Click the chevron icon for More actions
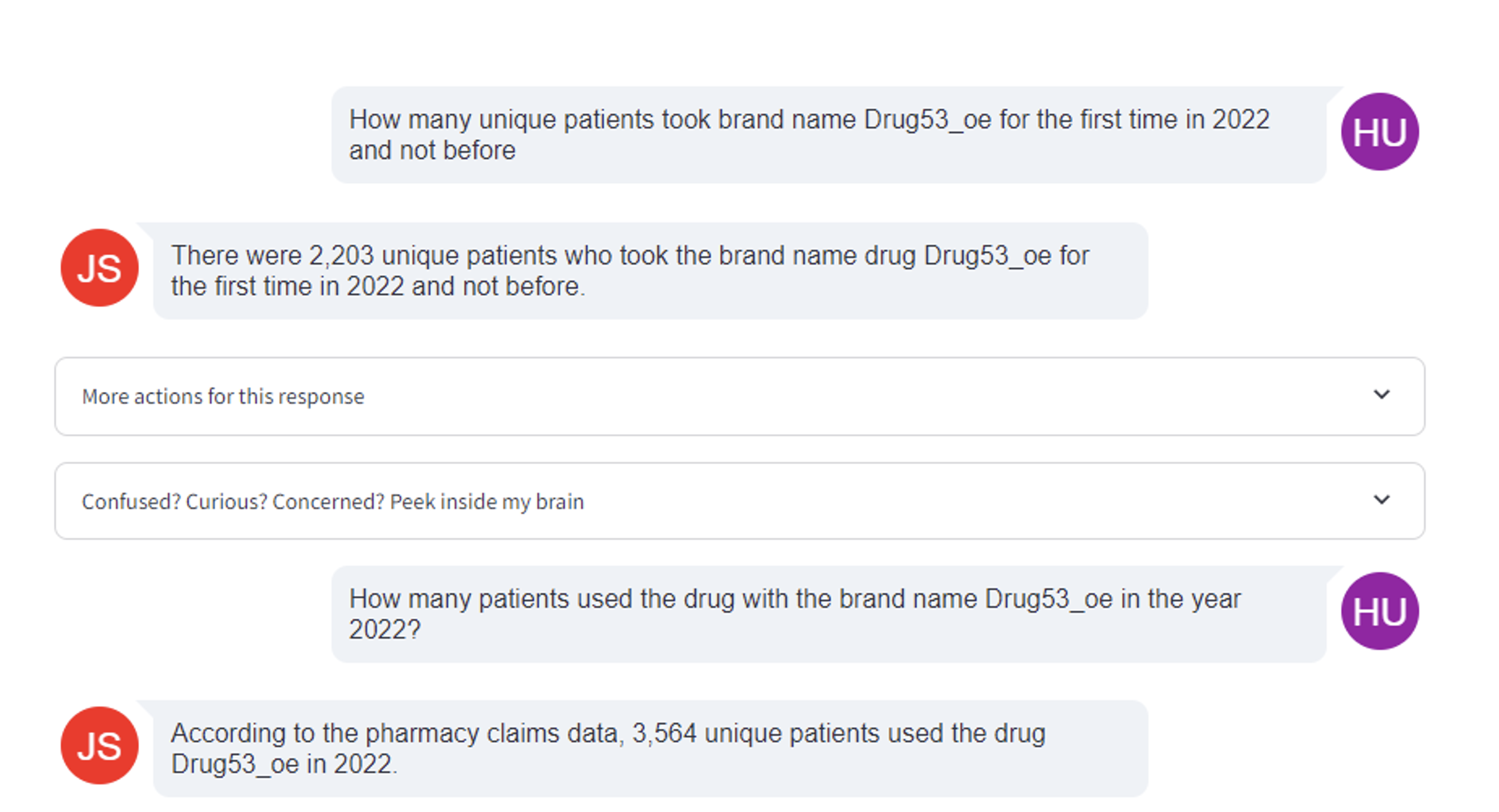 pos(1381,394)
